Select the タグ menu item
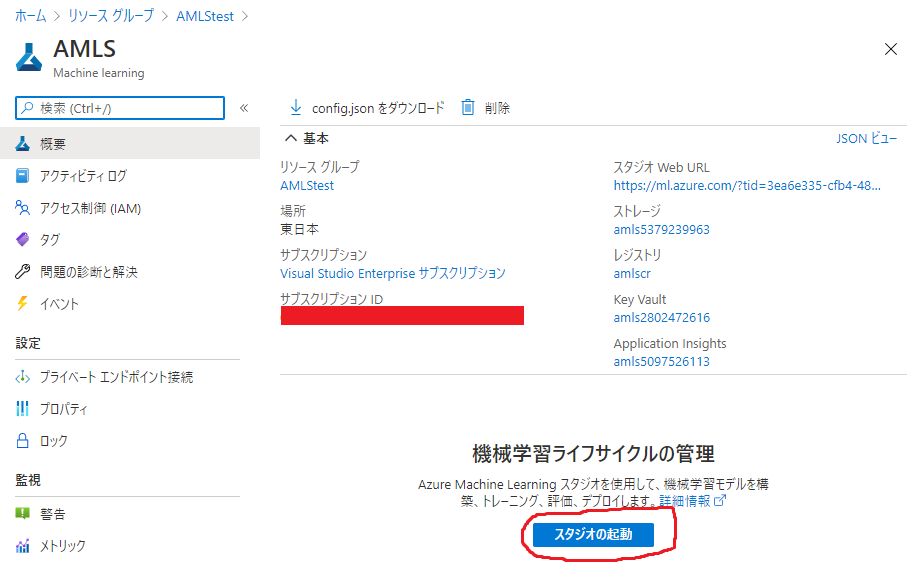Viewport: 921px width, 565px height. pyautogui.click(x=130, y=239)
